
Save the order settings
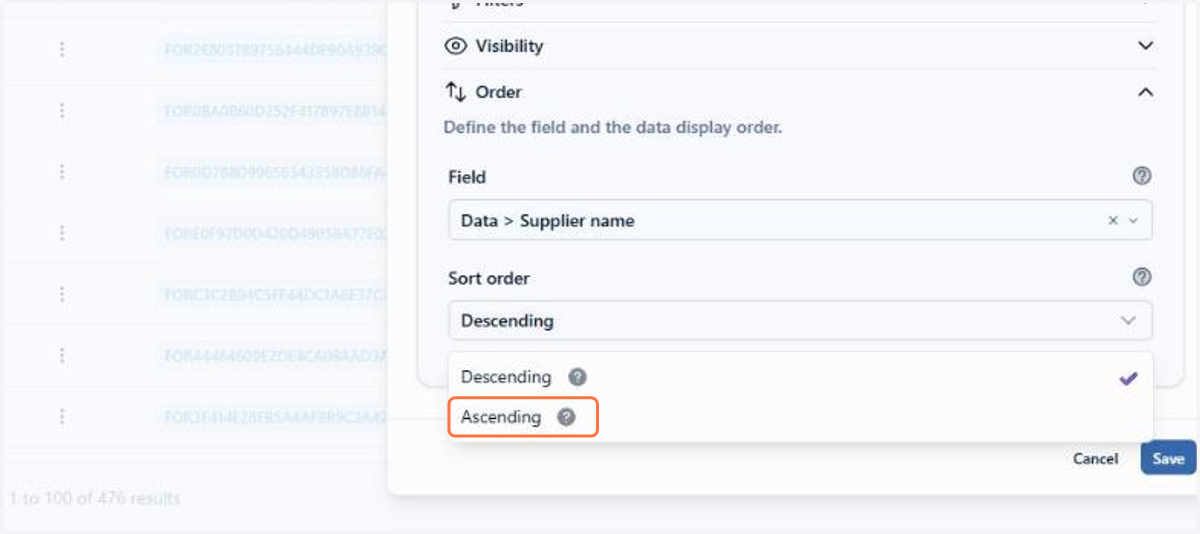pyautogui.click(x=1168, y=458)
